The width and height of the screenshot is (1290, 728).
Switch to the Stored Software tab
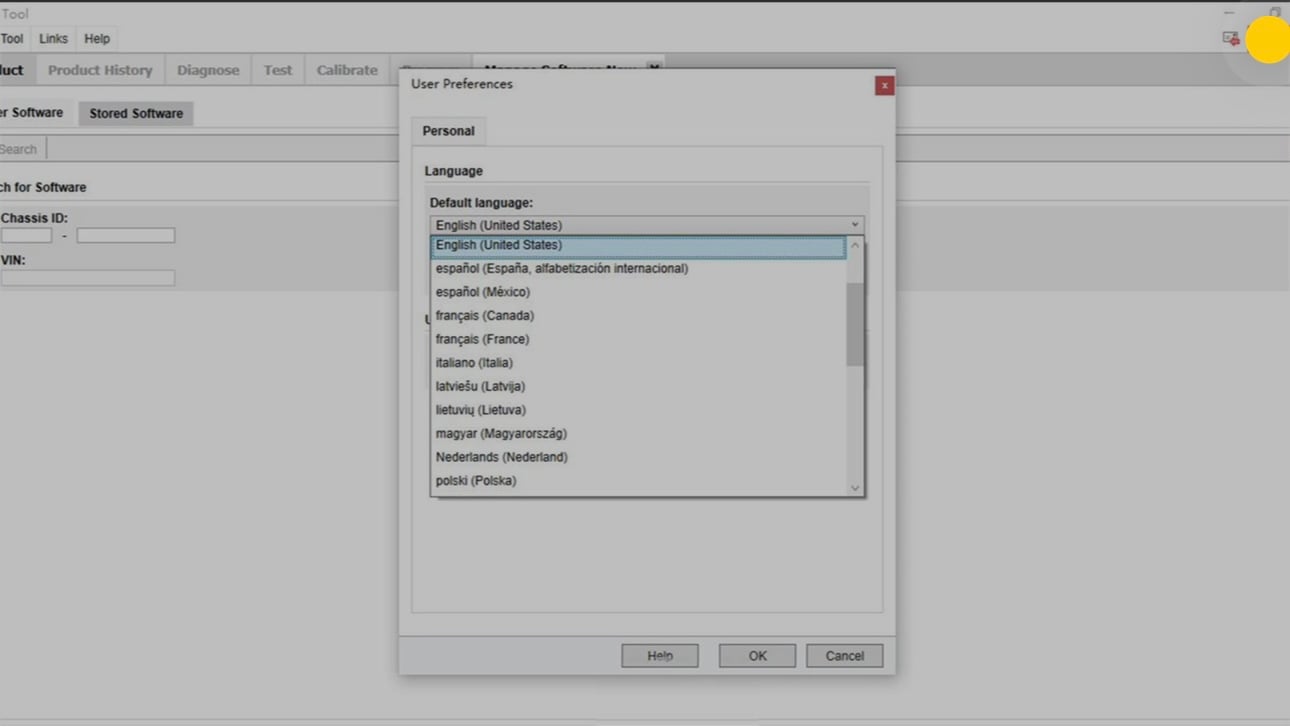tap(136, 113)
